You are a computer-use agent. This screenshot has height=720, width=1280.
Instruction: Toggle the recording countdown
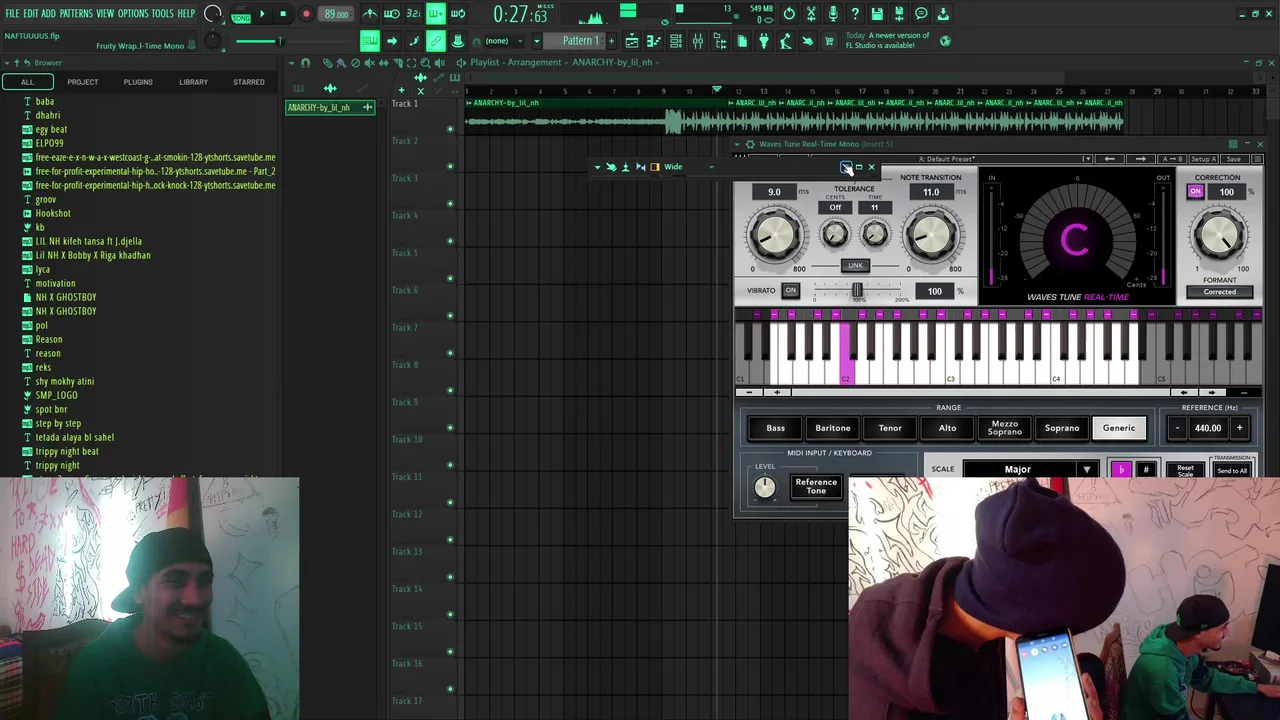tap(414, 14)
